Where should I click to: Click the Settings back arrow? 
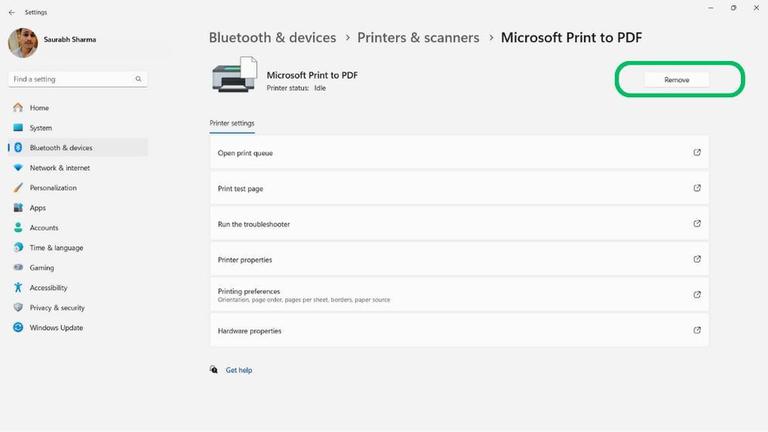(11, 12)
